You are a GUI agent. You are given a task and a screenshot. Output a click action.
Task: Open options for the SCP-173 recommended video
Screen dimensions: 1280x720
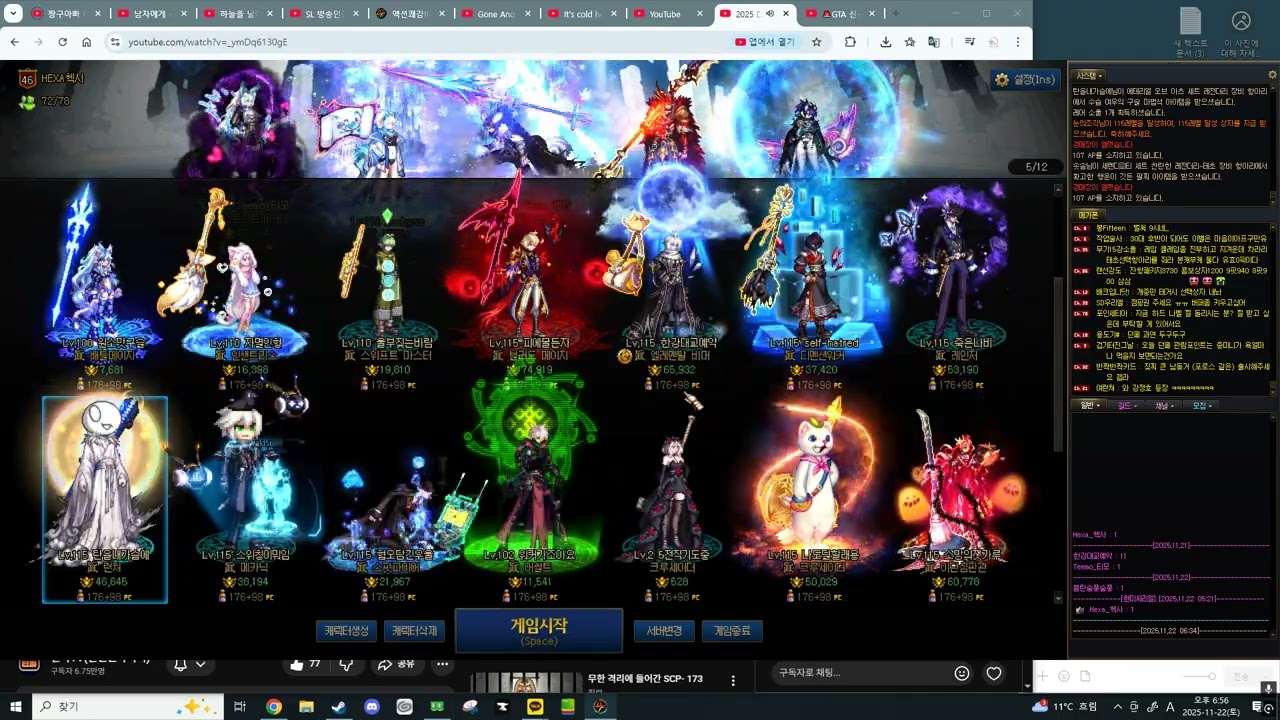click(x=733, y=680)
